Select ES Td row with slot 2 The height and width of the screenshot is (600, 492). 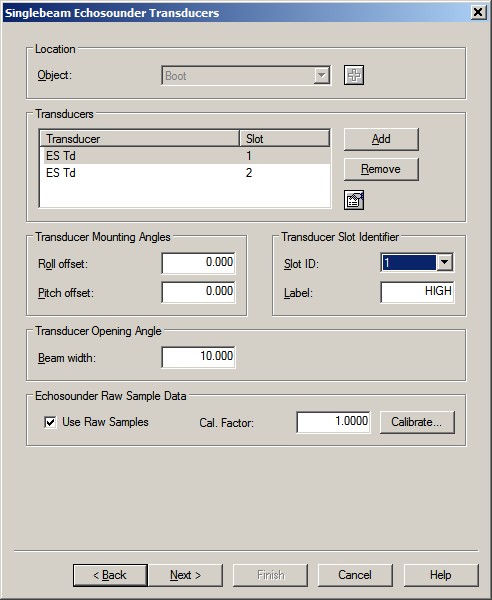(x=185, y=173)
